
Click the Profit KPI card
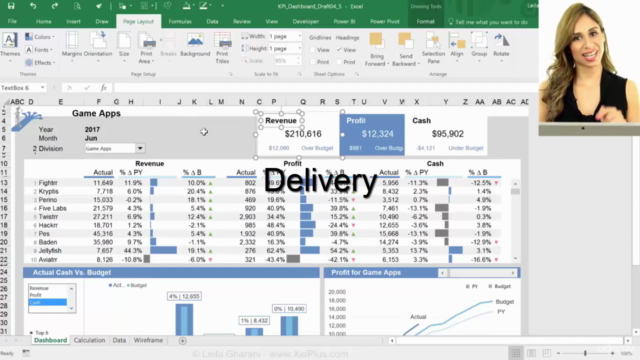click(x=372, y=134)
